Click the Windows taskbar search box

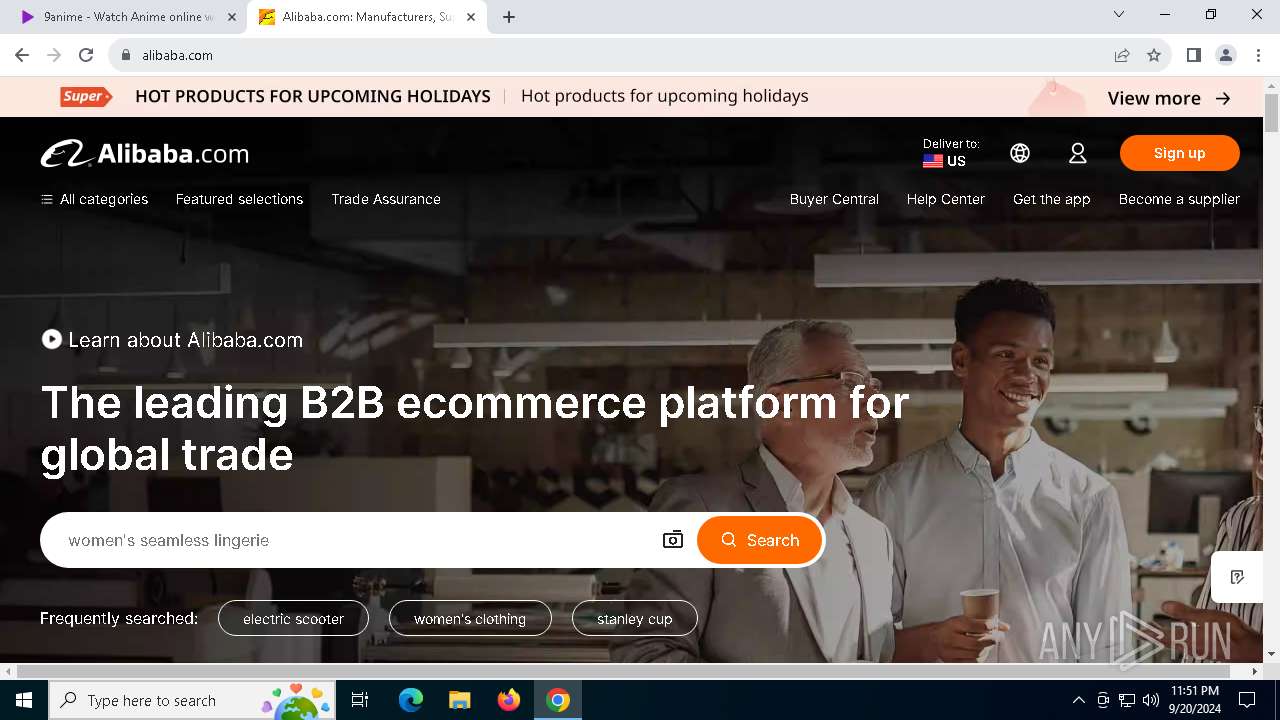[x=190, y=700]
